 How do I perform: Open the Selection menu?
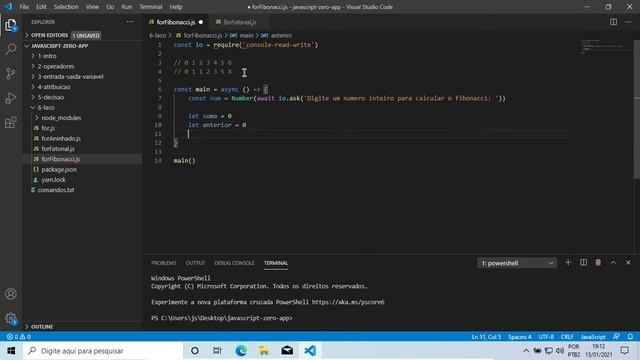pos(66,7)
